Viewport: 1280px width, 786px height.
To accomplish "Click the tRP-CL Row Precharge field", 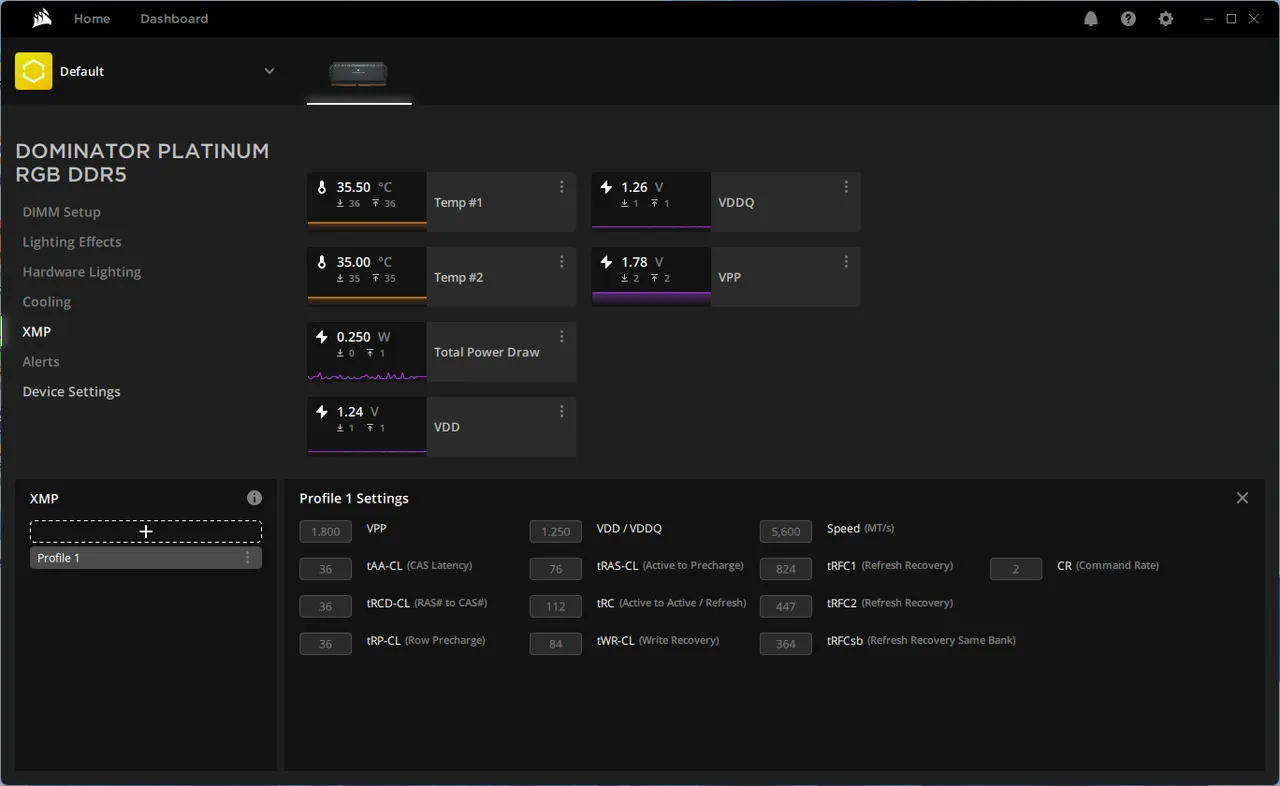I will 326,644.
